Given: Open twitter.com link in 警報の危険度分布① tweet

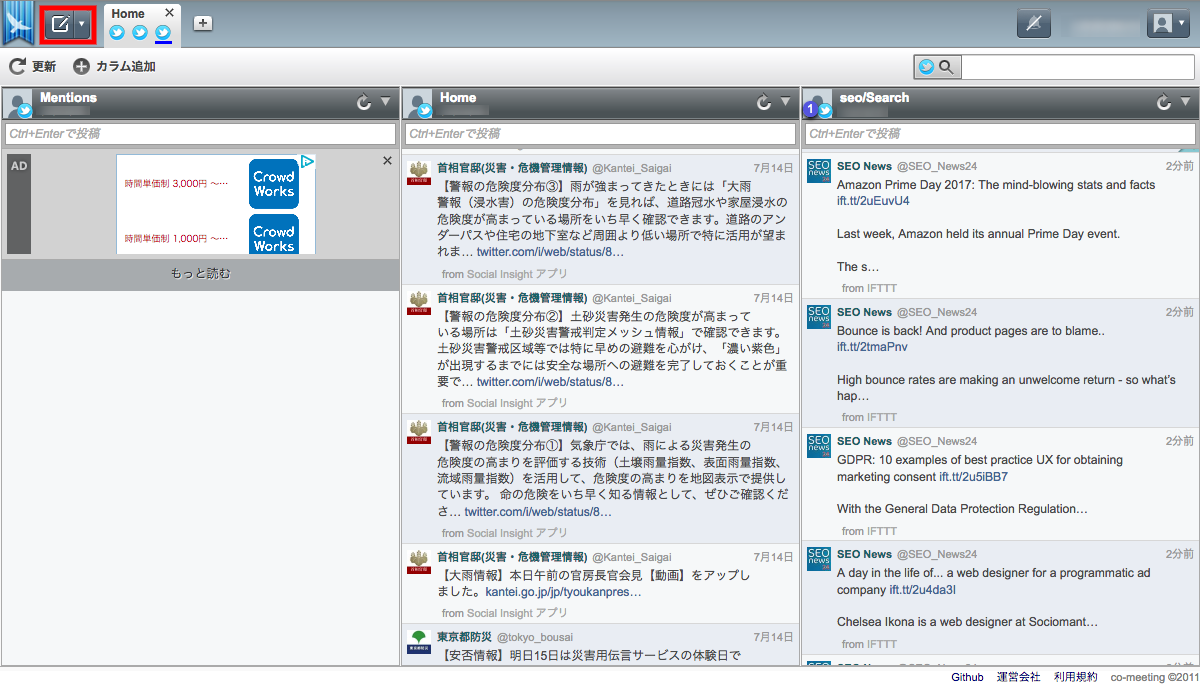Looking at the screenshot, I should (x=538, y=512).
